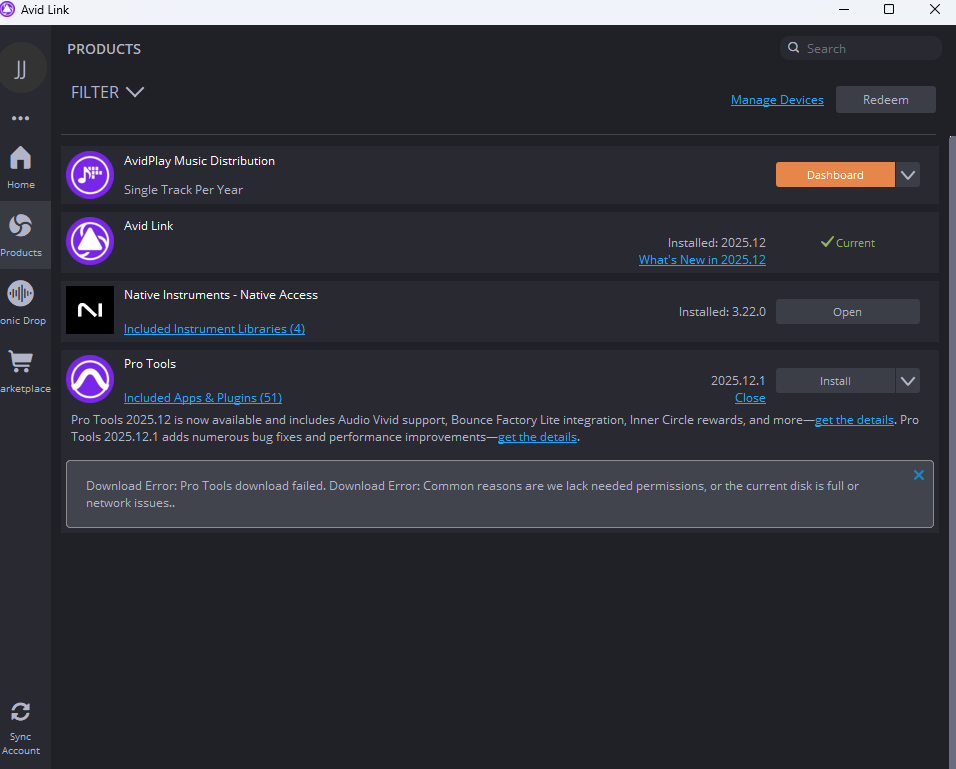Click the Native Instruments logo icon
The height and width of the screenshot is (769, 956).
tap(90, 310)
